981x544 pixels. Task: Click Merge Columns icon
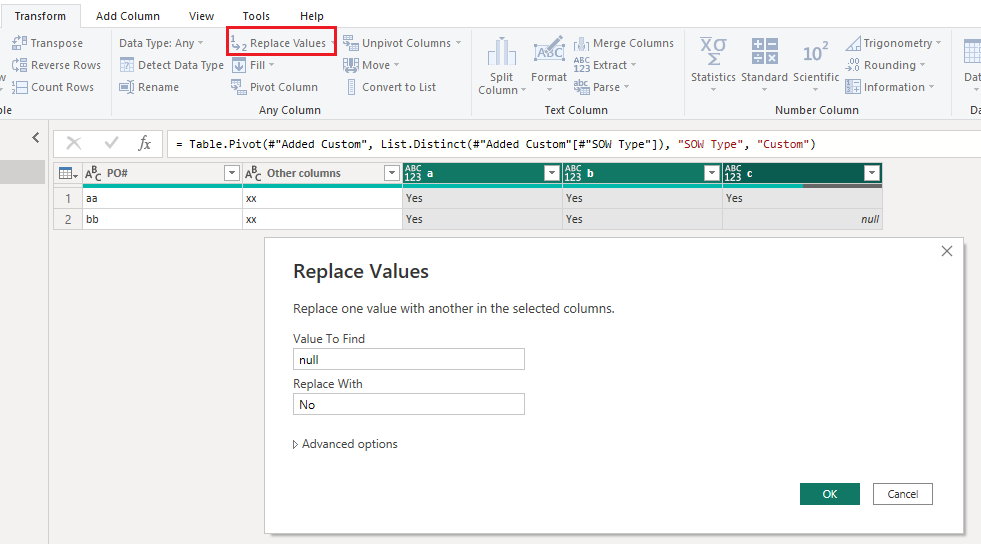581,43
